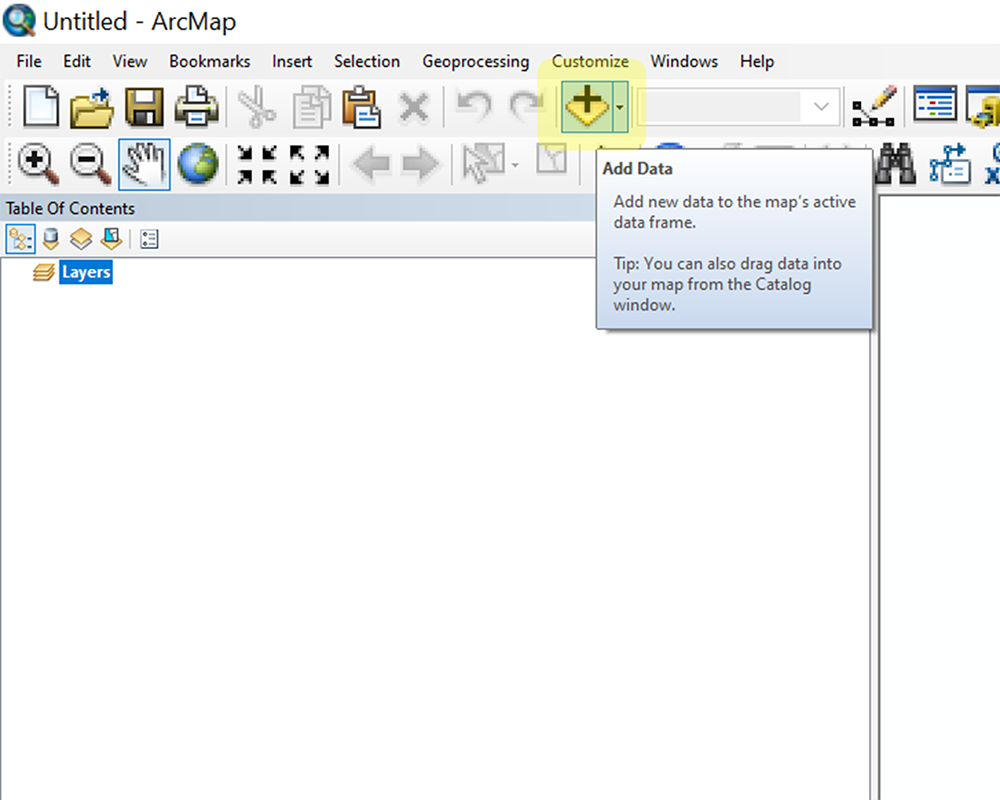Open the Geoprocessing menu
Viewport: 1000px width, 800px height.
click(475, 61)
